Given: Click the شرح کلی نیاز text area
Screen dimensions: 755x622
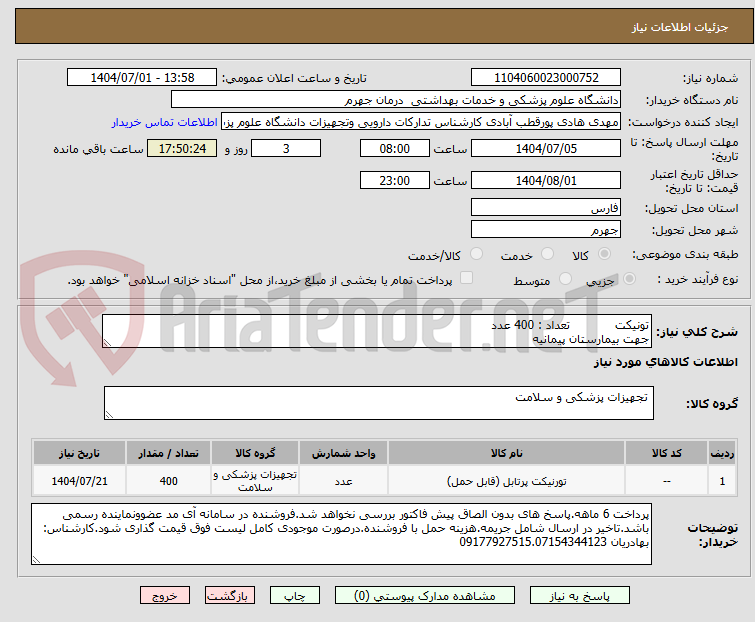Looking at the screenshot, I should tap(377, 331).
